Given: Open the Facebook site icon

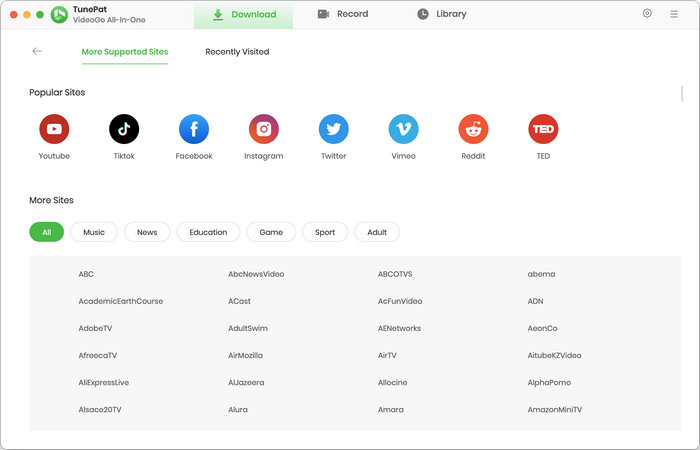Looking at the screenshot, I should [x=194, y=129].
